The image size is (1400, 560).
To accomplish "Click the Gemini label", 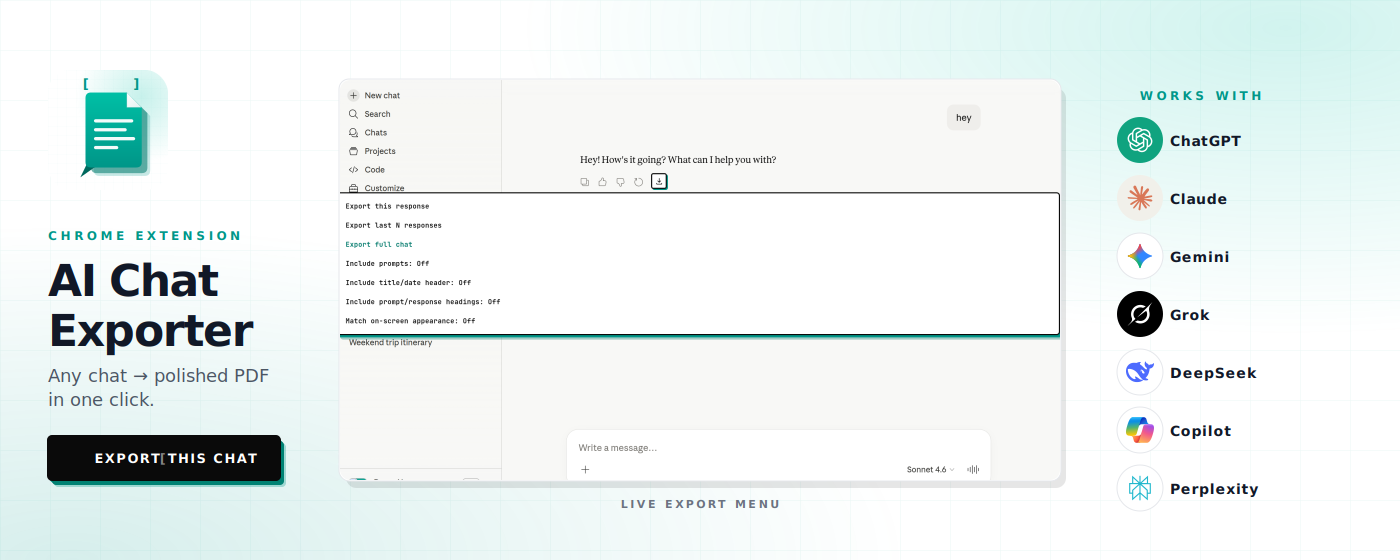I will click(1200, 257).
